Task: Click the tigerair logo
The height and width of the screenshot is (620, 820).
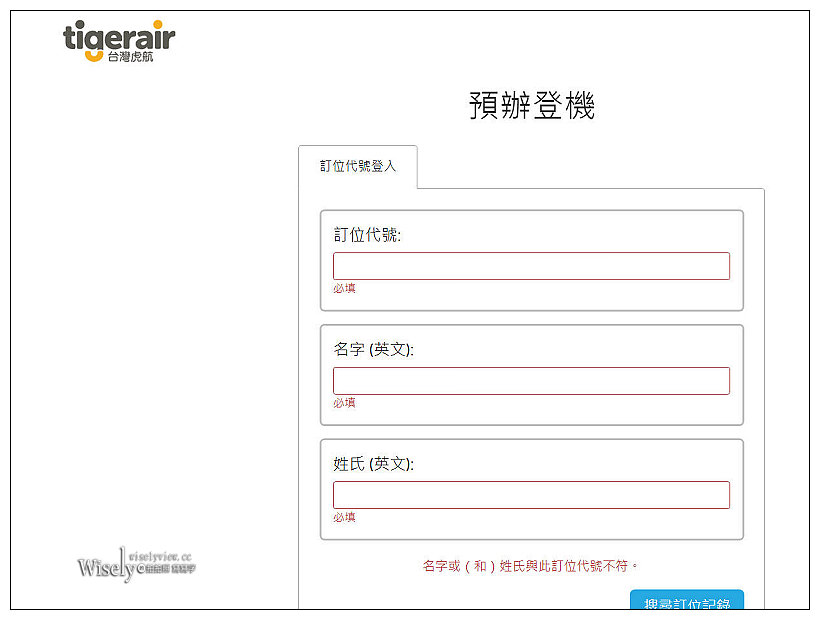Action: coord(120,38)
